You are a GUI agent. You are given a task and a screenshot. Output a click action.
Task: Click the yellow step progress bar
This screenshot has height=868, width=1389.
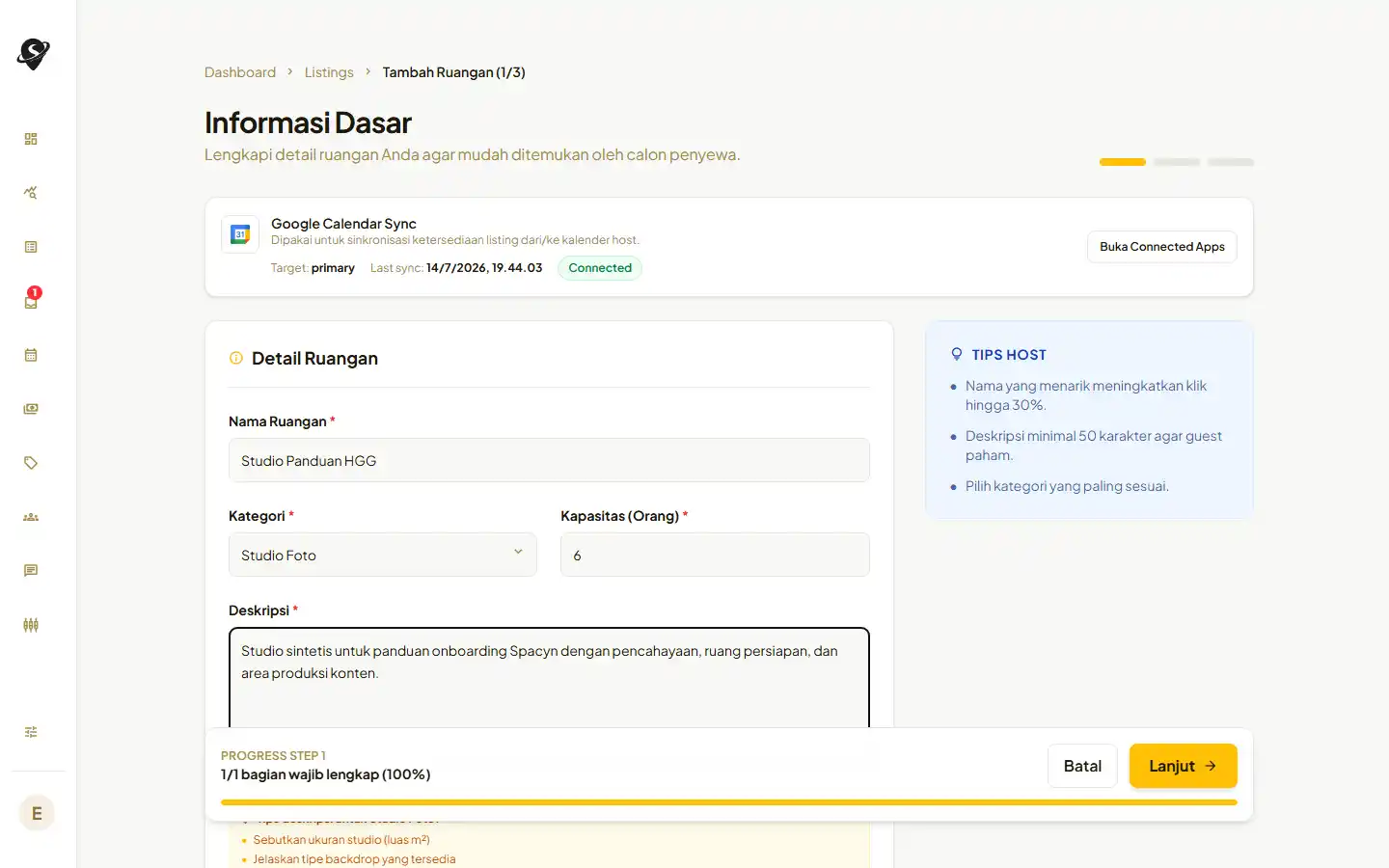pos(729,802)
